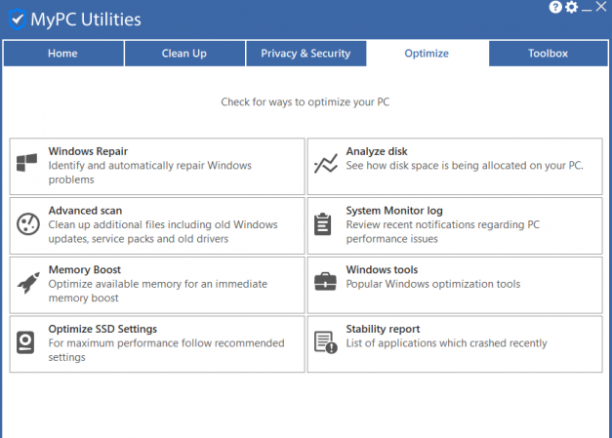612x438 pixels.
Task: Click 'Identify and automatically repair Windows problems' text
Action: click(x=150, y=173)
